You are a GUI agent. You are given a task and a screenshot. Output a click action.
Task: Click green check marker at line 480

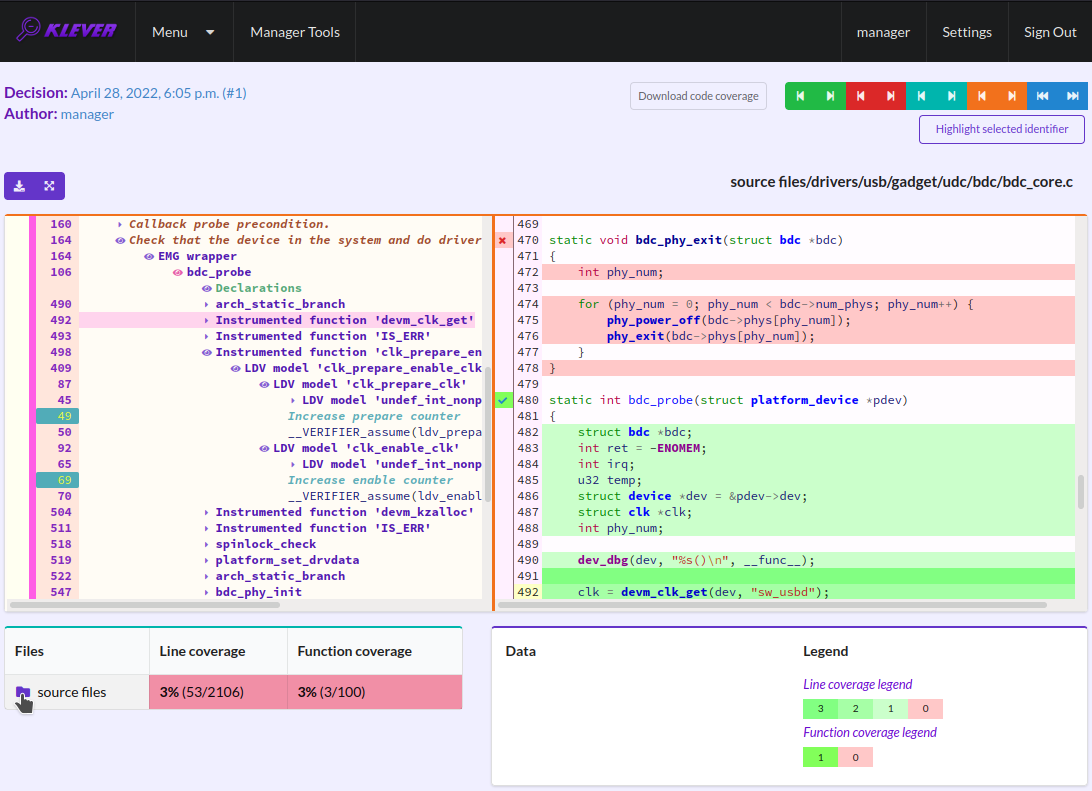(502, 400)
